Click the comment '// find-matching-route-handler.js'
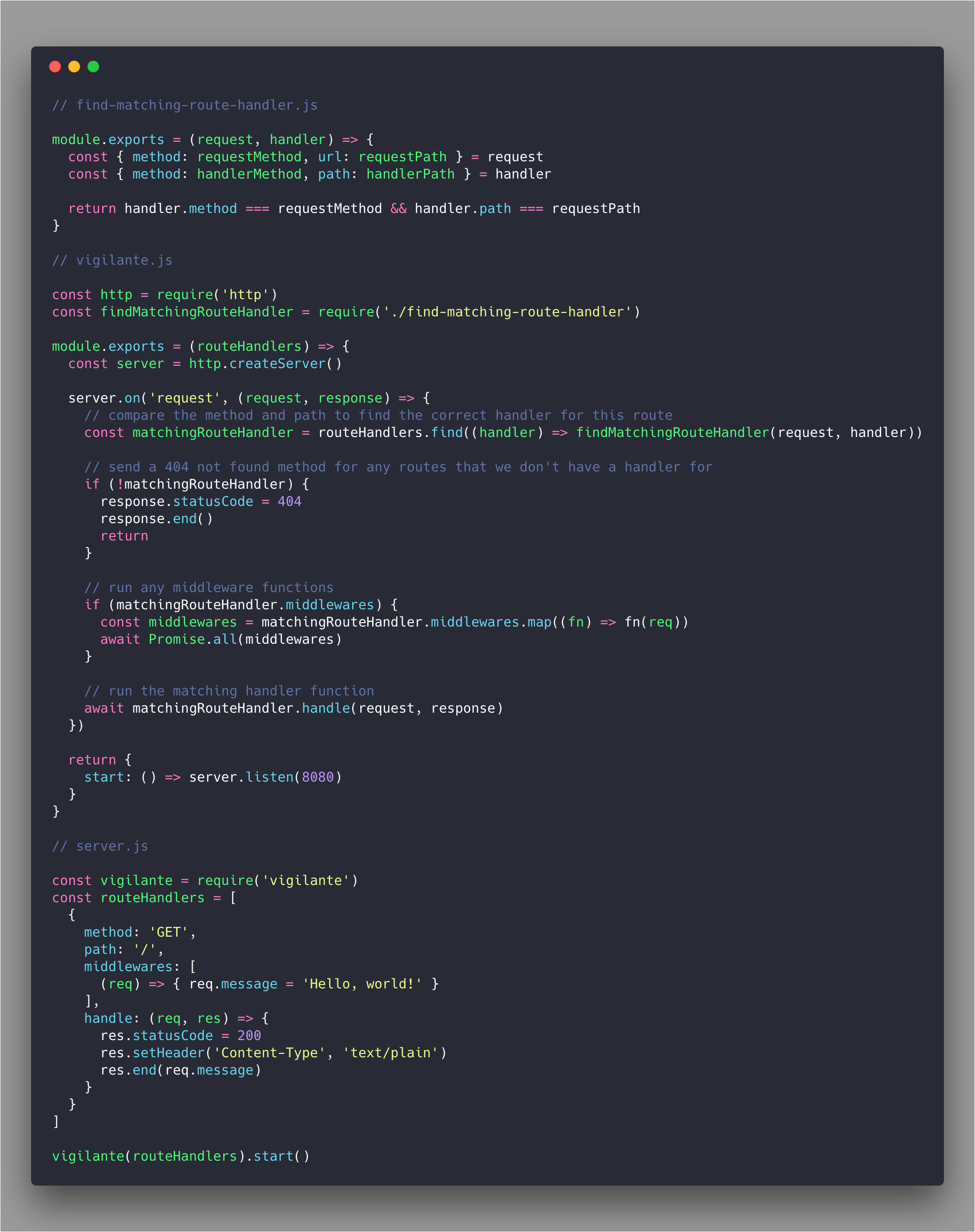The width and height of the screenshot is (975, 1232). coord(185,105)
